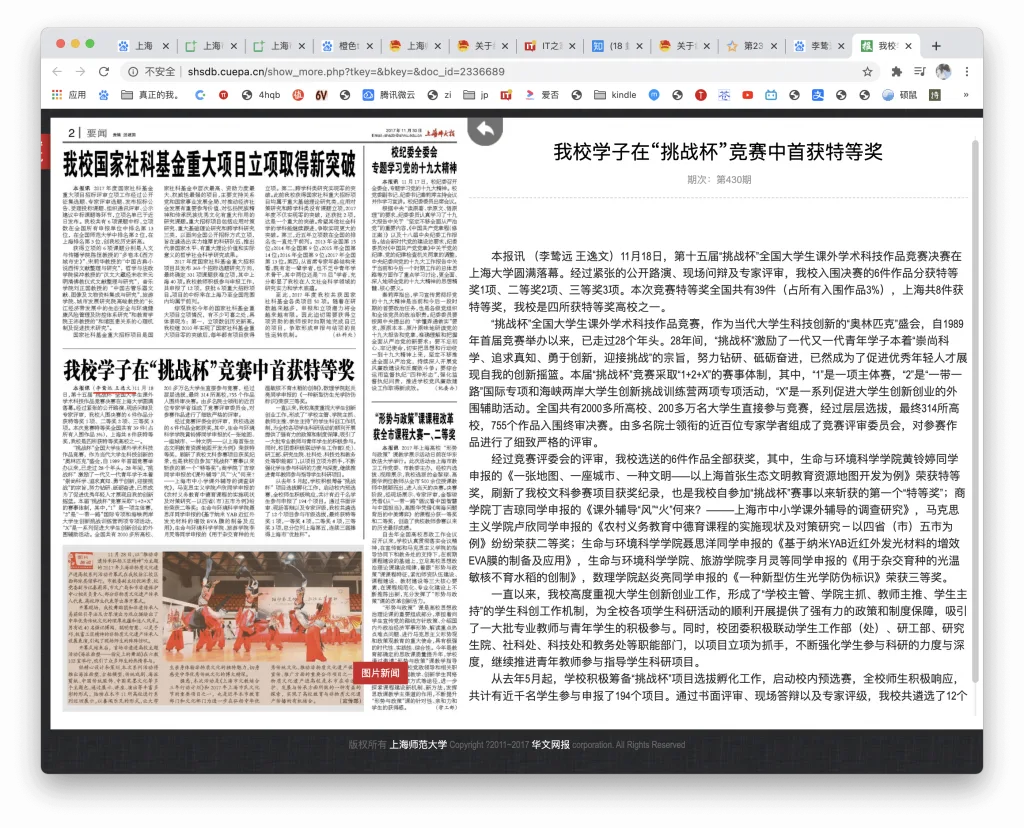
Task: Select newspaper headline 我校学子在挑战杯竞赛中首获特等奖
Action: click(x=209, y=370)
